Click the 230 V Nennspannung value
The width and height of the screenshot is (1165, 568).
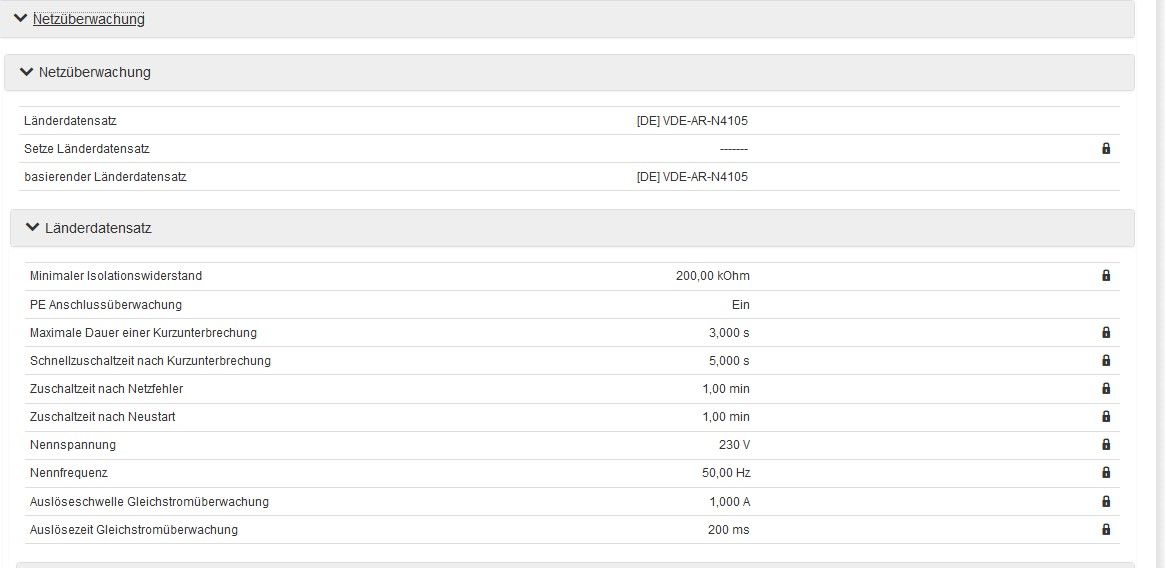click(x=733, y=445)
